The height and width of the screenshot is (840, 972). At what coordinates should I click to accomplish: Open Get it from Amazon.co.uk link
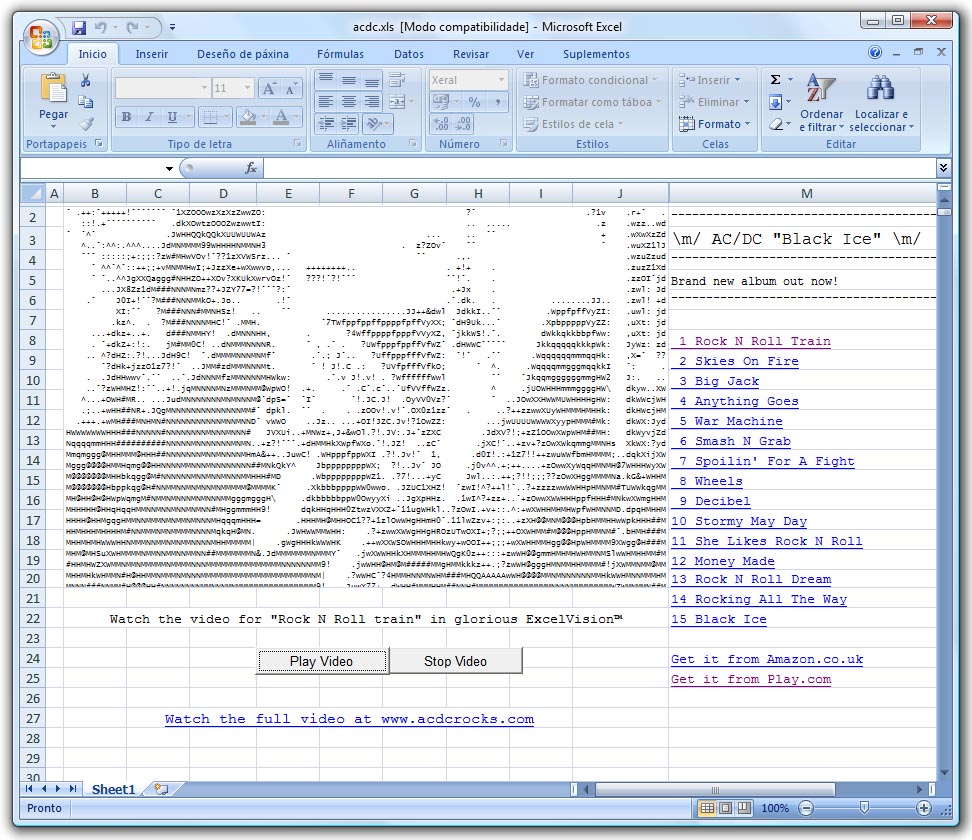pos(767,659)
